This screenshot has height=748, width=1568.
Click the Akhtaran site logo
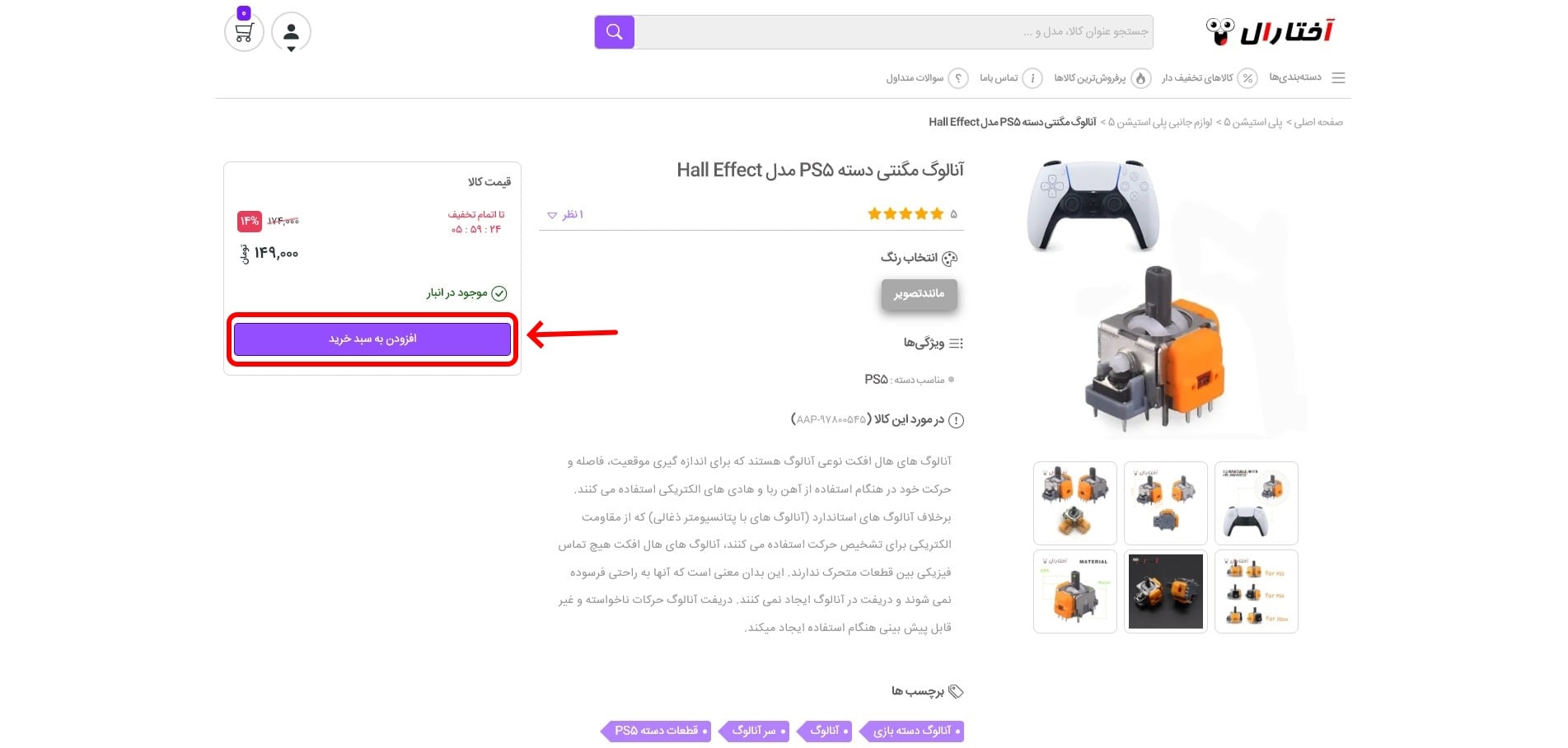tap(1270, 32)
